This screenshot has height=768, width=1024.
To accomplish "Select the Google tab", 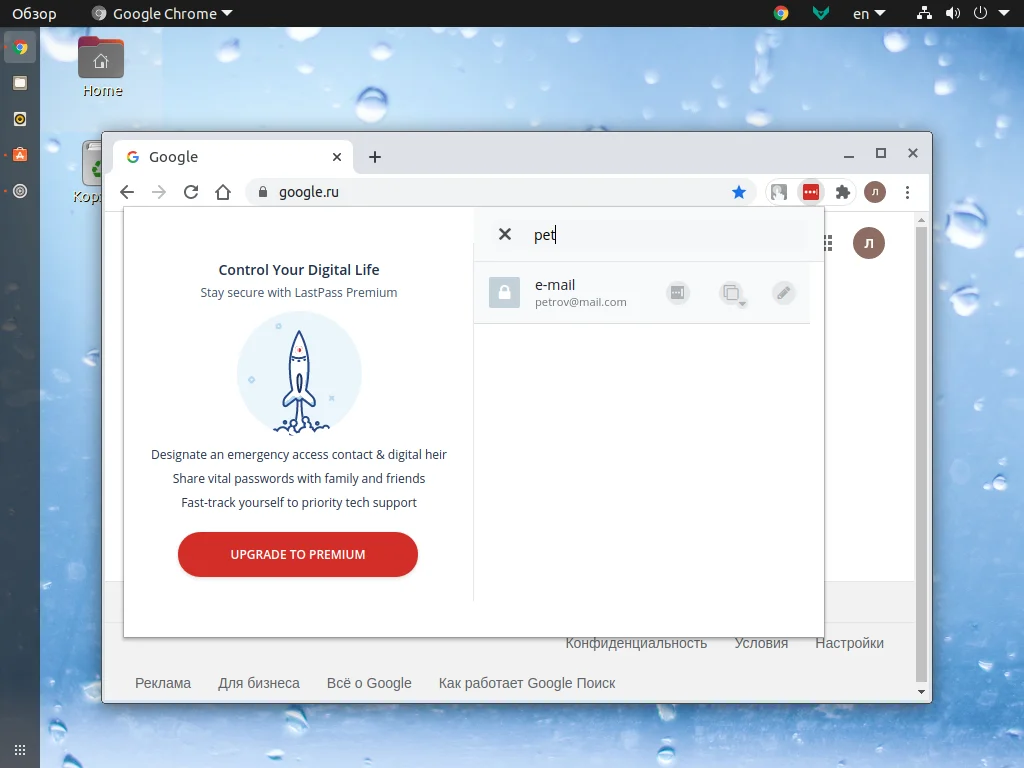I will (233, 157).
